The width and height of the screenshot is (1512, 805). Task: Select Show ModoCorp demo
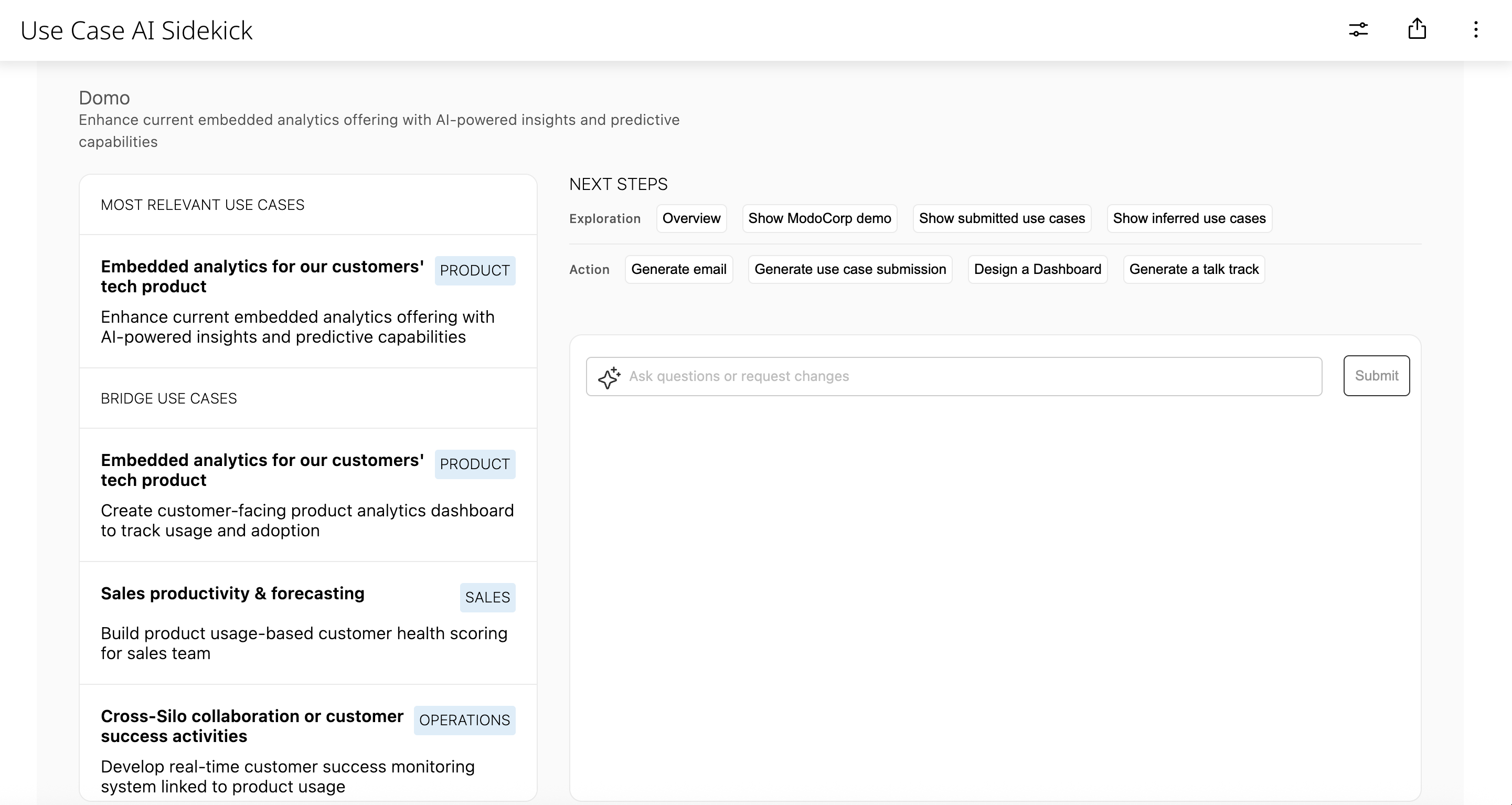[x=819, y=218]
